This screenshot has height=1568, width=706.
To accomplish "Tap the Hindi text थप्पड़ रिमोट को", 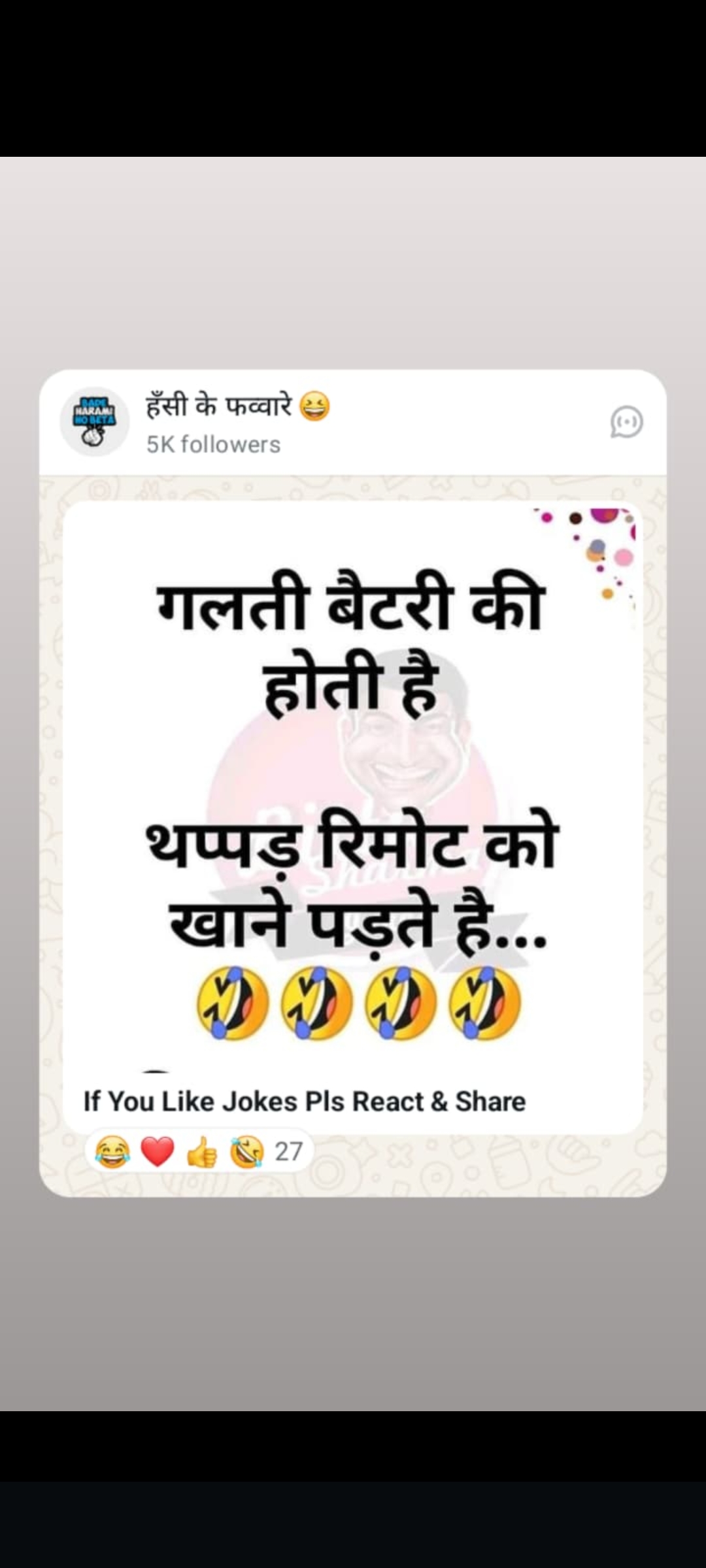I will click(352, 844).
